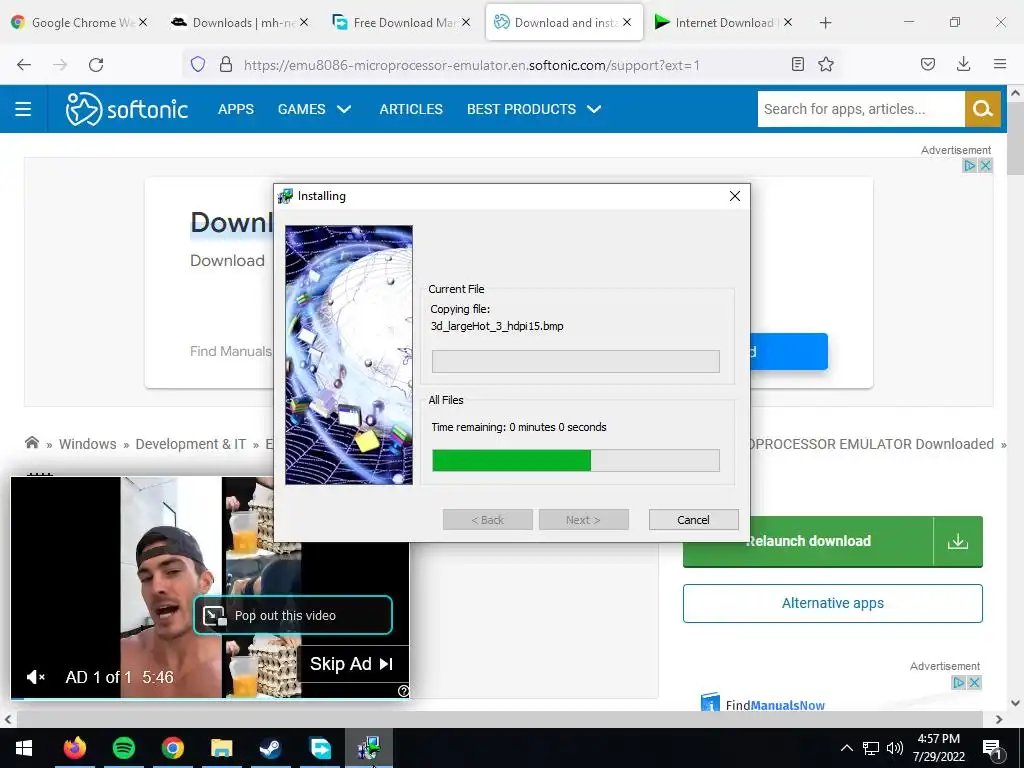This screenshot has width=1024, height=768.
Task: Click Relaunch download button
Action: (808, 541)
